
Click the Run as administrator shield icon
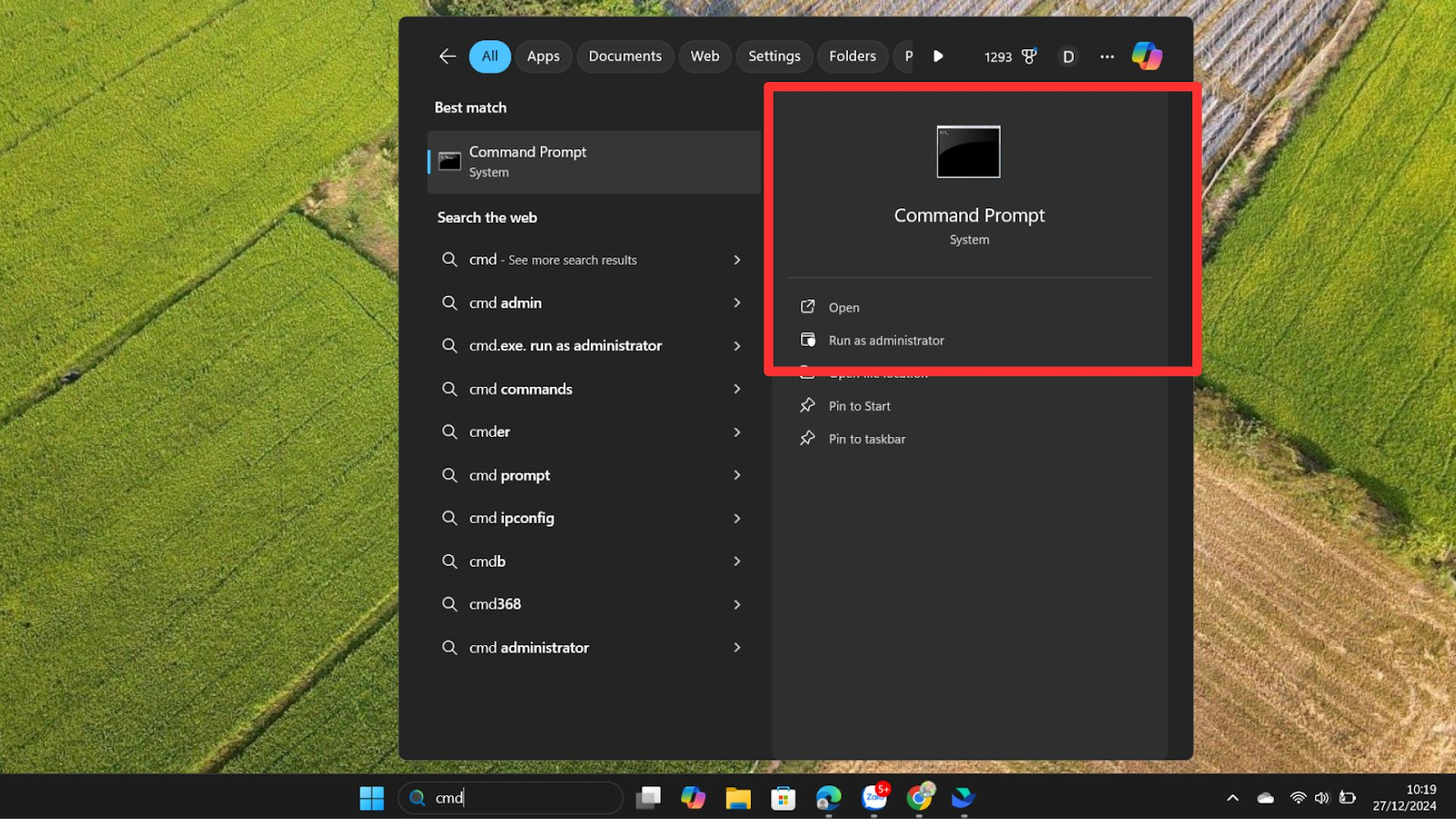pos(807,339)
